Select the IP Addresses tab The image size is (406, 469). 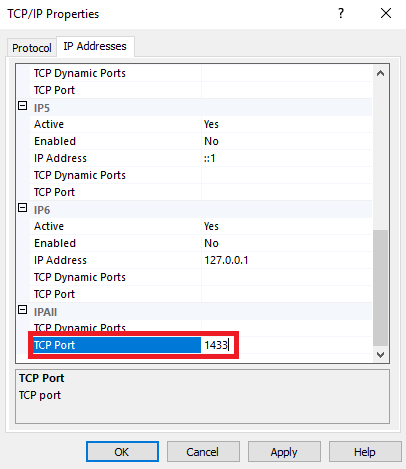click(95, 46)
